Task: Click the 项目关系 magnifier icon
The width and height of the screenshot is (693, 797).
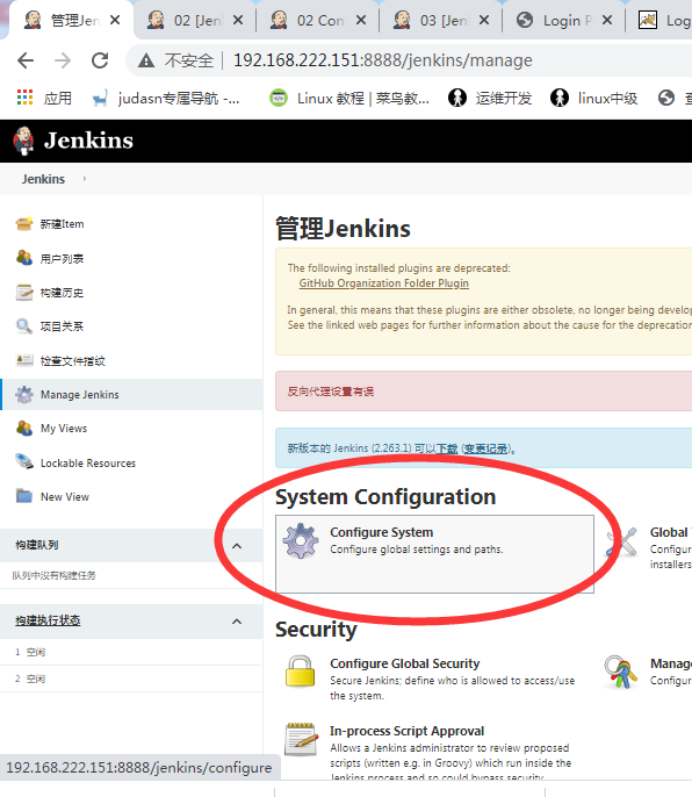Action: pyautogui.click(x=24, y=326)
